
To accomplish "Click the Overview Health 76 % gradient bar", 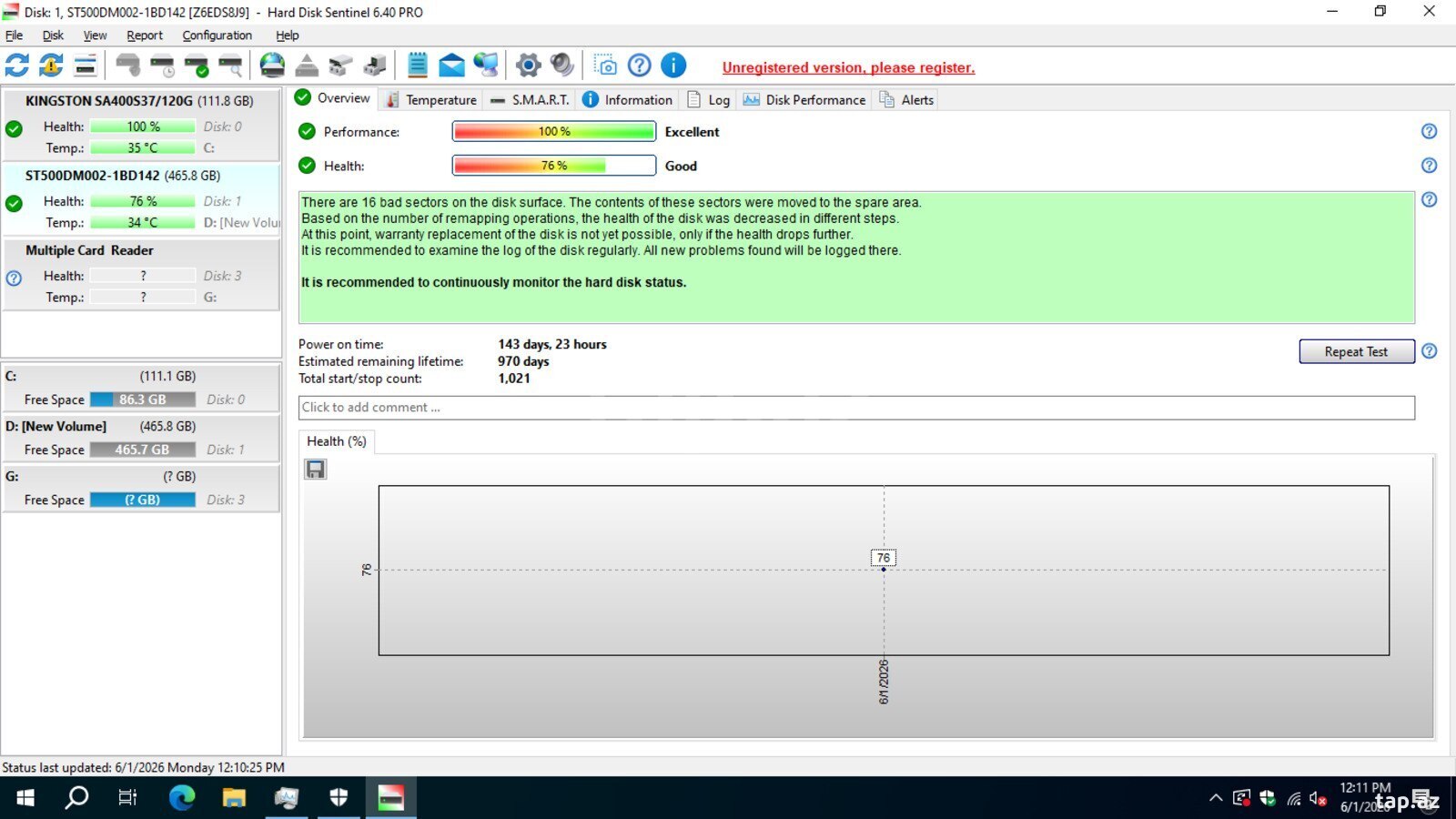I will point(553,166).
